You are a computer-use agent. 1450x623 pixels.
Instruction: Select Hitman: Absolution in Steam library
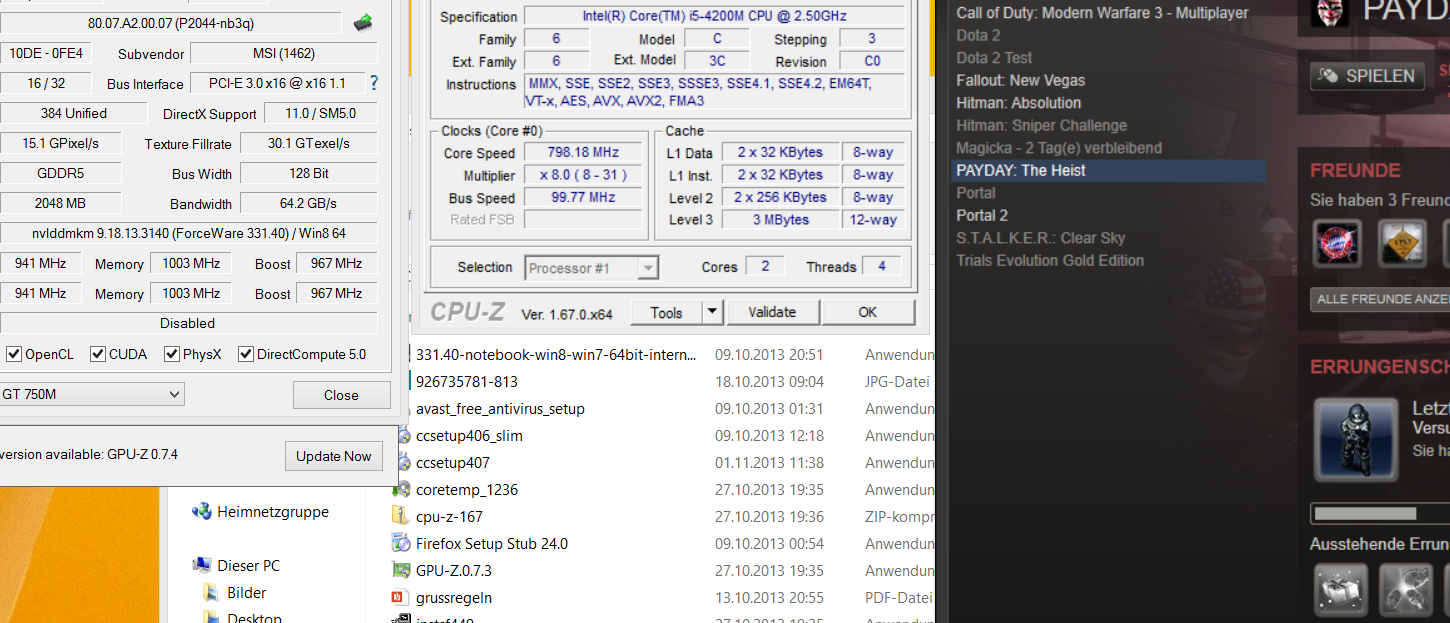pos(1018,103)
